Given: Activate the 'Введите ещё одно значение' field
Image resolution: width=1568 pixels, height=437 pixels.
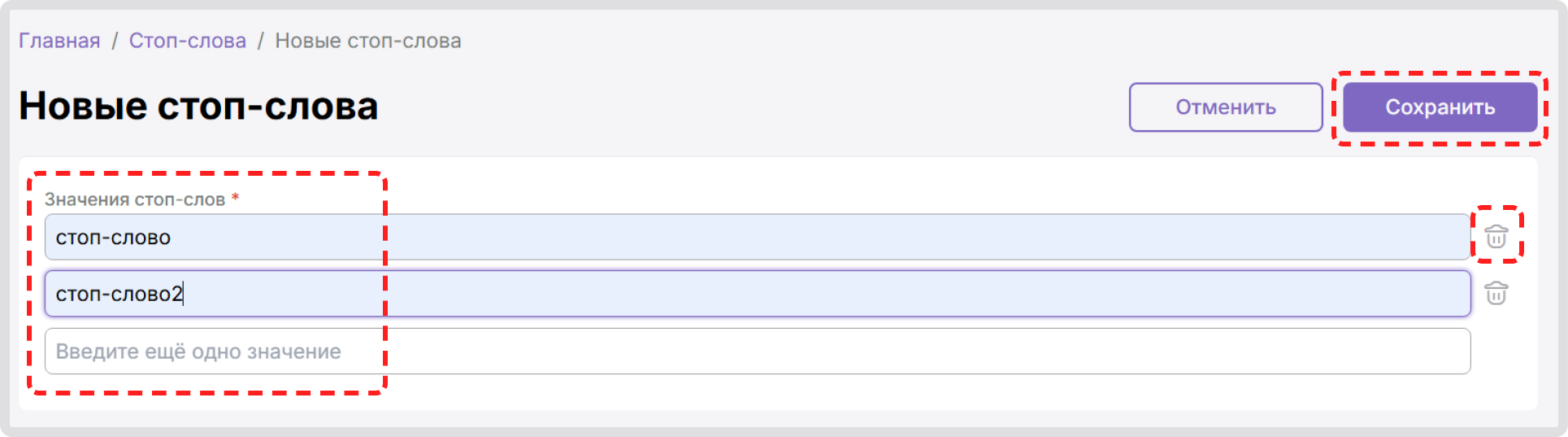Looking at the screenshot, I should tap(758, 352).
